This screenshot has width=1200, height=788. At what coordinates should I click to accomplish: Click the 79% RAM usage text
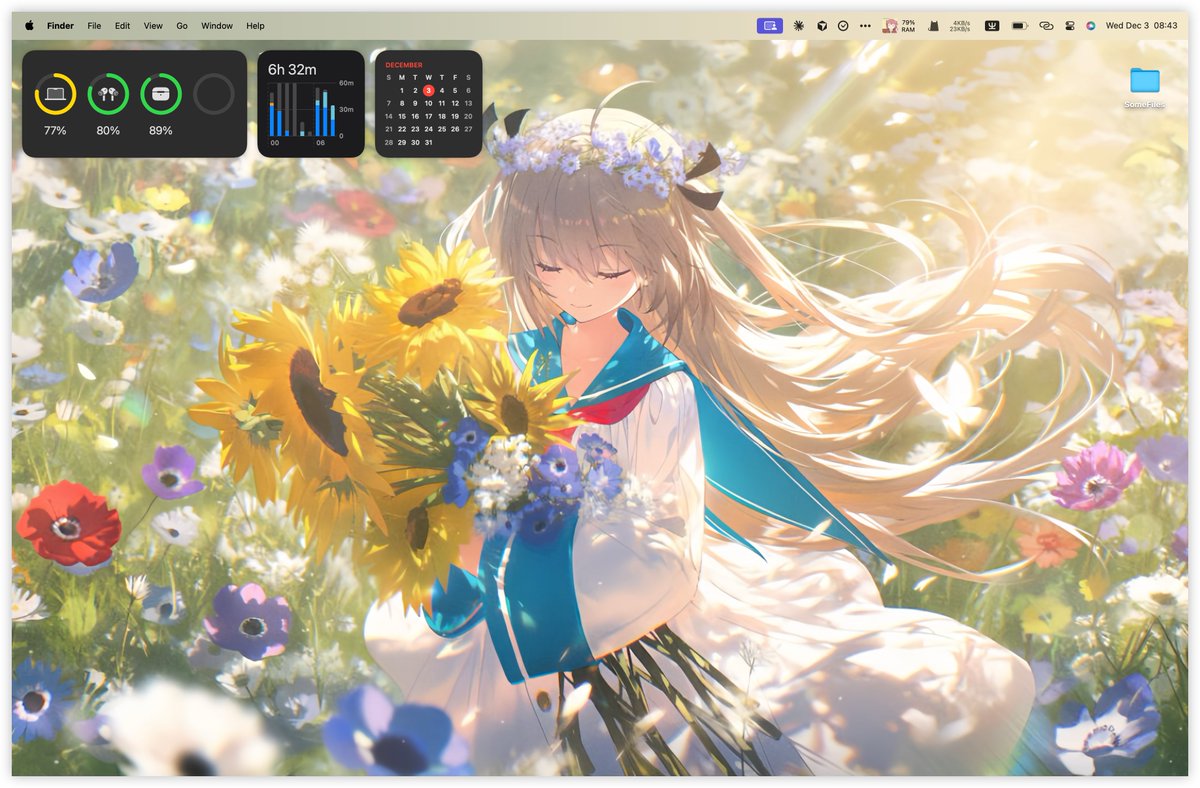coord(908,26)
